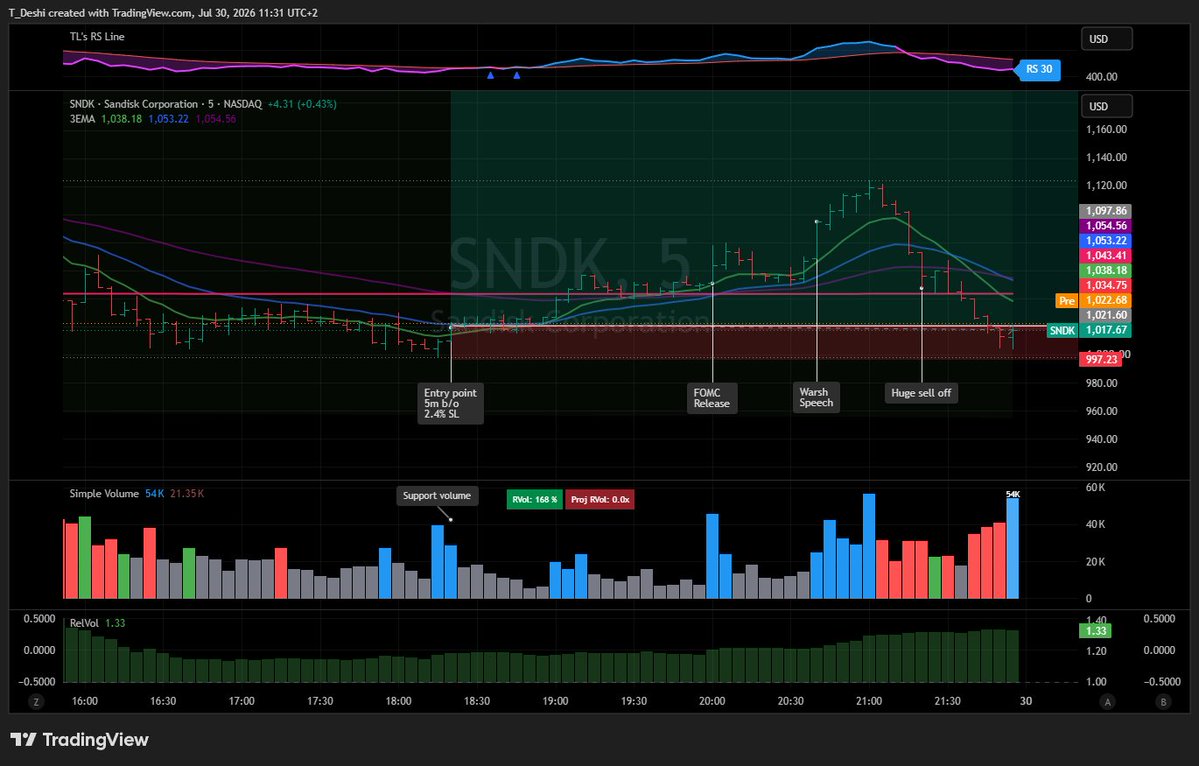Click the 18:30 time axis label
The image size is (1199, 766).
click(x=477, y=702)
